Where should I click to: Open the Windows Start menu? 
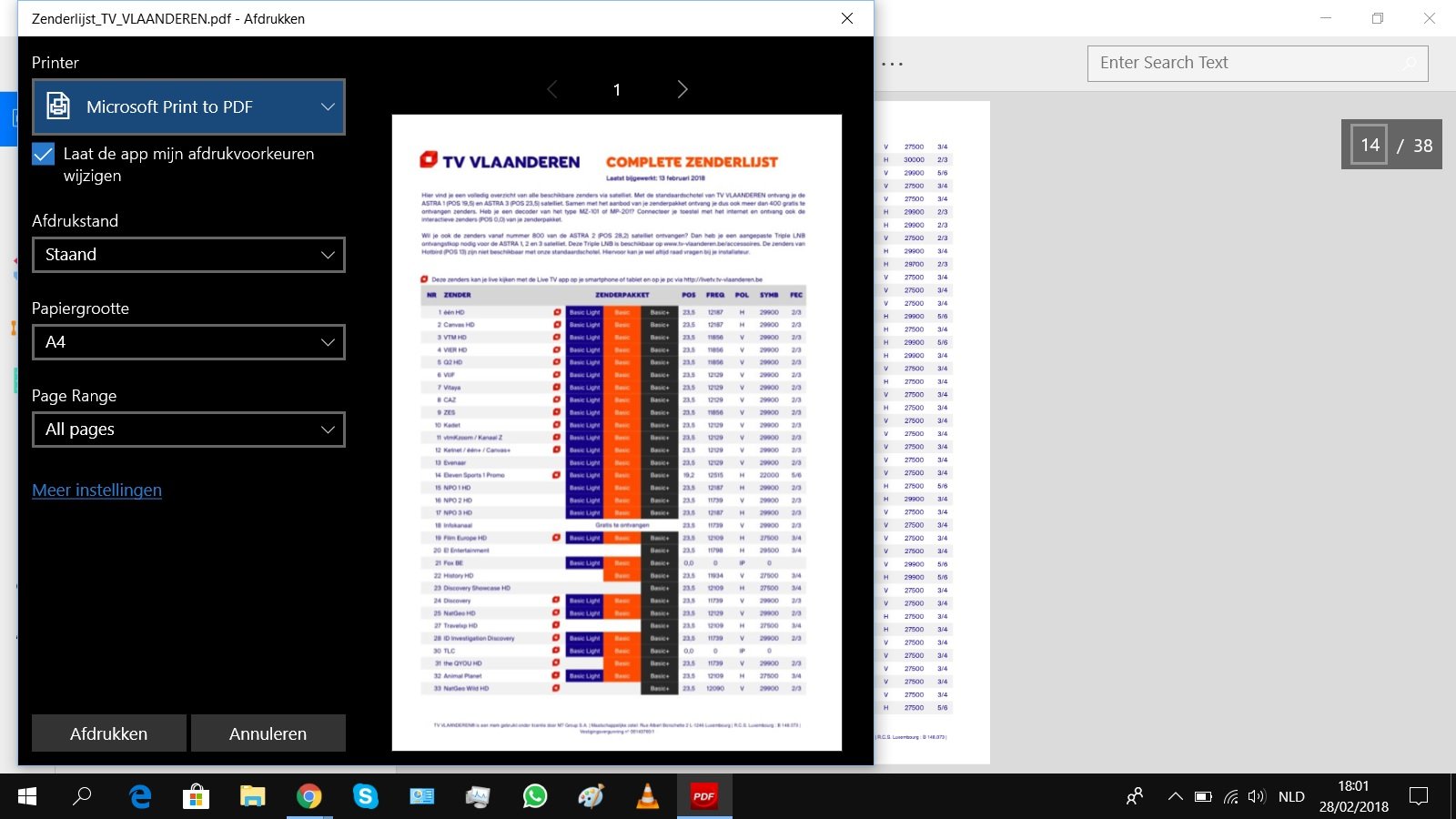tap(27, 797)
